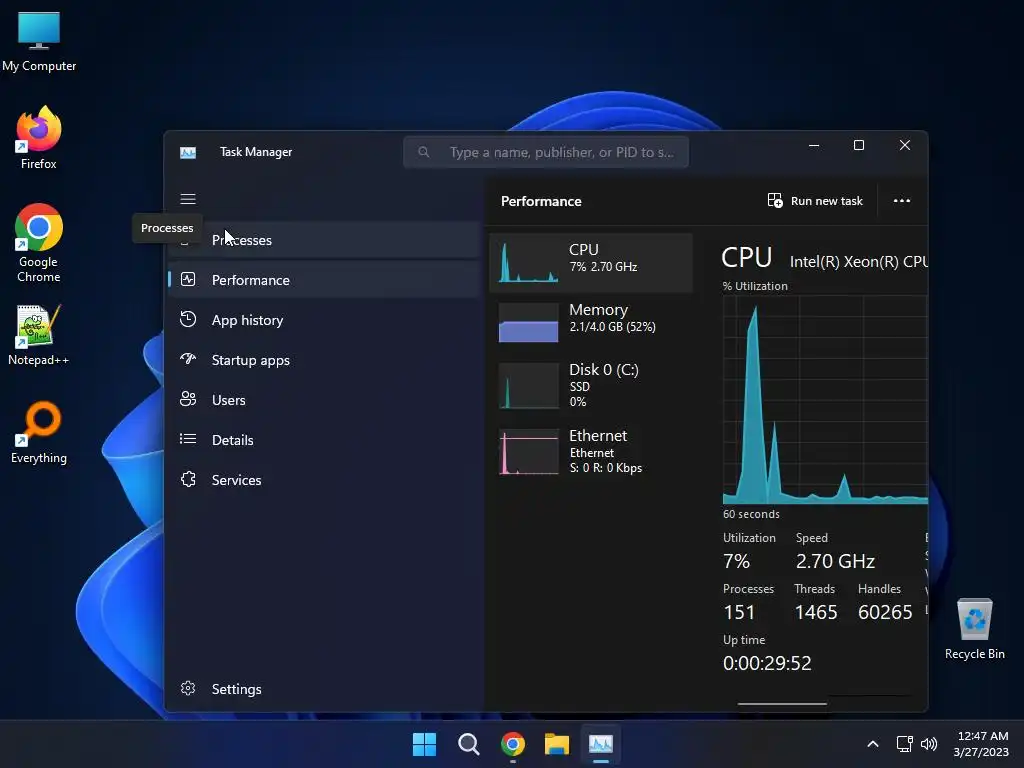Click Task Manager taskbar icon

click(x=601, y=744)
